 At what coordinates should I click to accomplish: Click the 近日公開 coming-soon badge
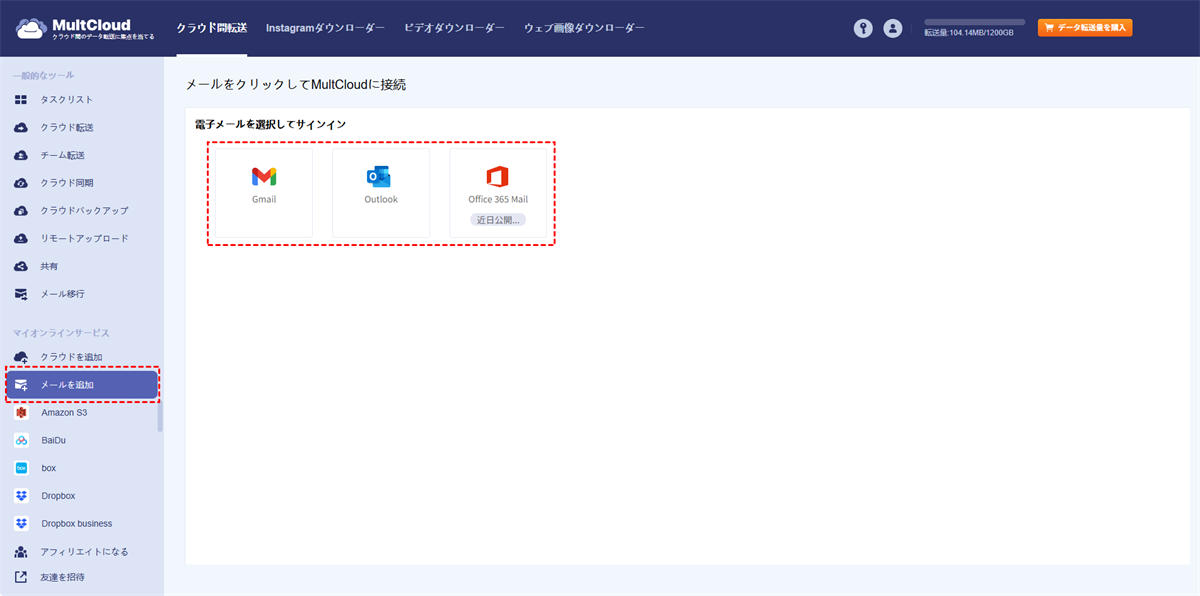point(498,219)
